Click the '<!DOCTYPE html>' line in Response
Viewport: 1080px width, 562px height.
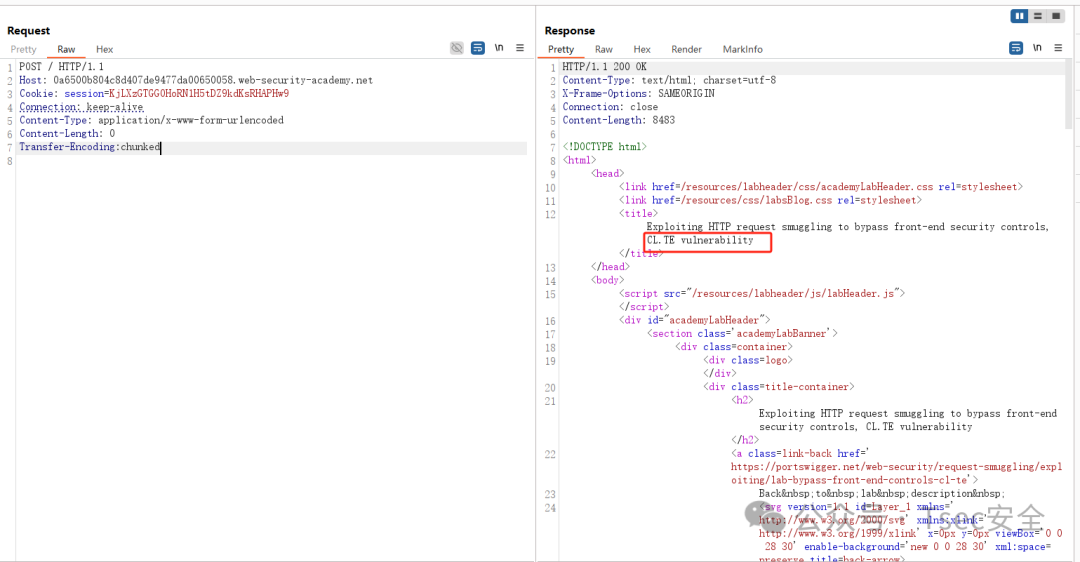click(604, 147)
